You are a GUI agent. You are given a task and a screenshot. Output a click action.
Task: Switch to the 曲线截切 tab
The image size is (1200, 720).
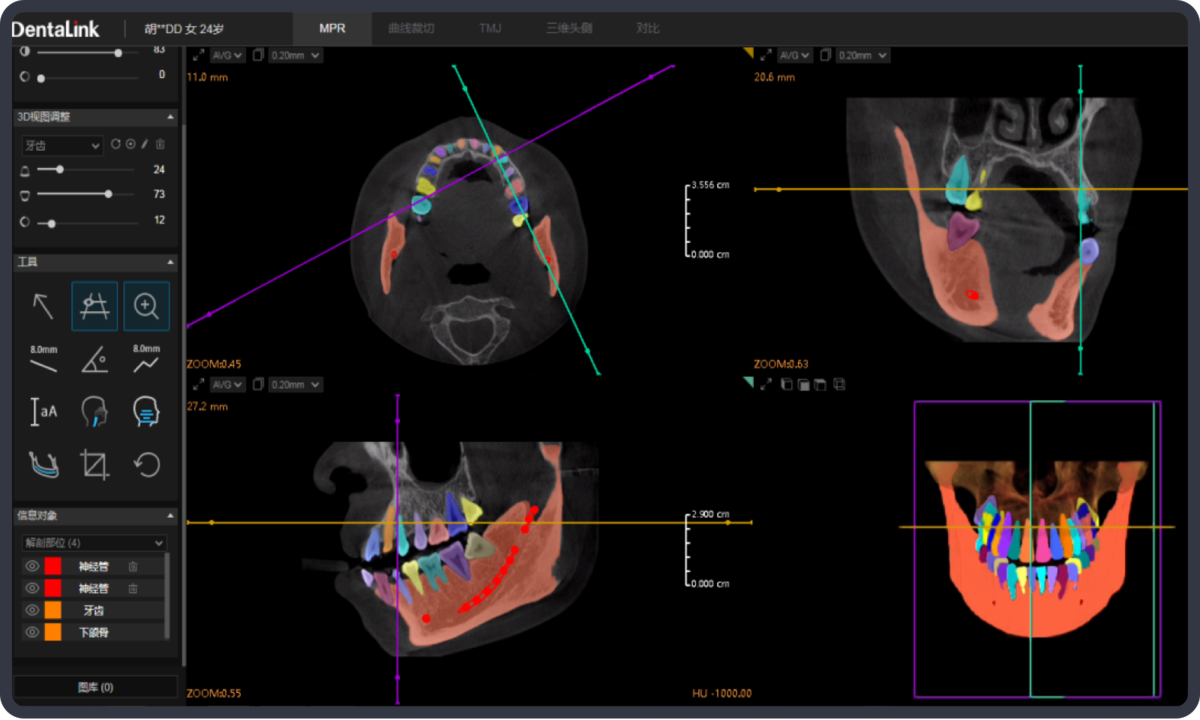tap(411, 28)
